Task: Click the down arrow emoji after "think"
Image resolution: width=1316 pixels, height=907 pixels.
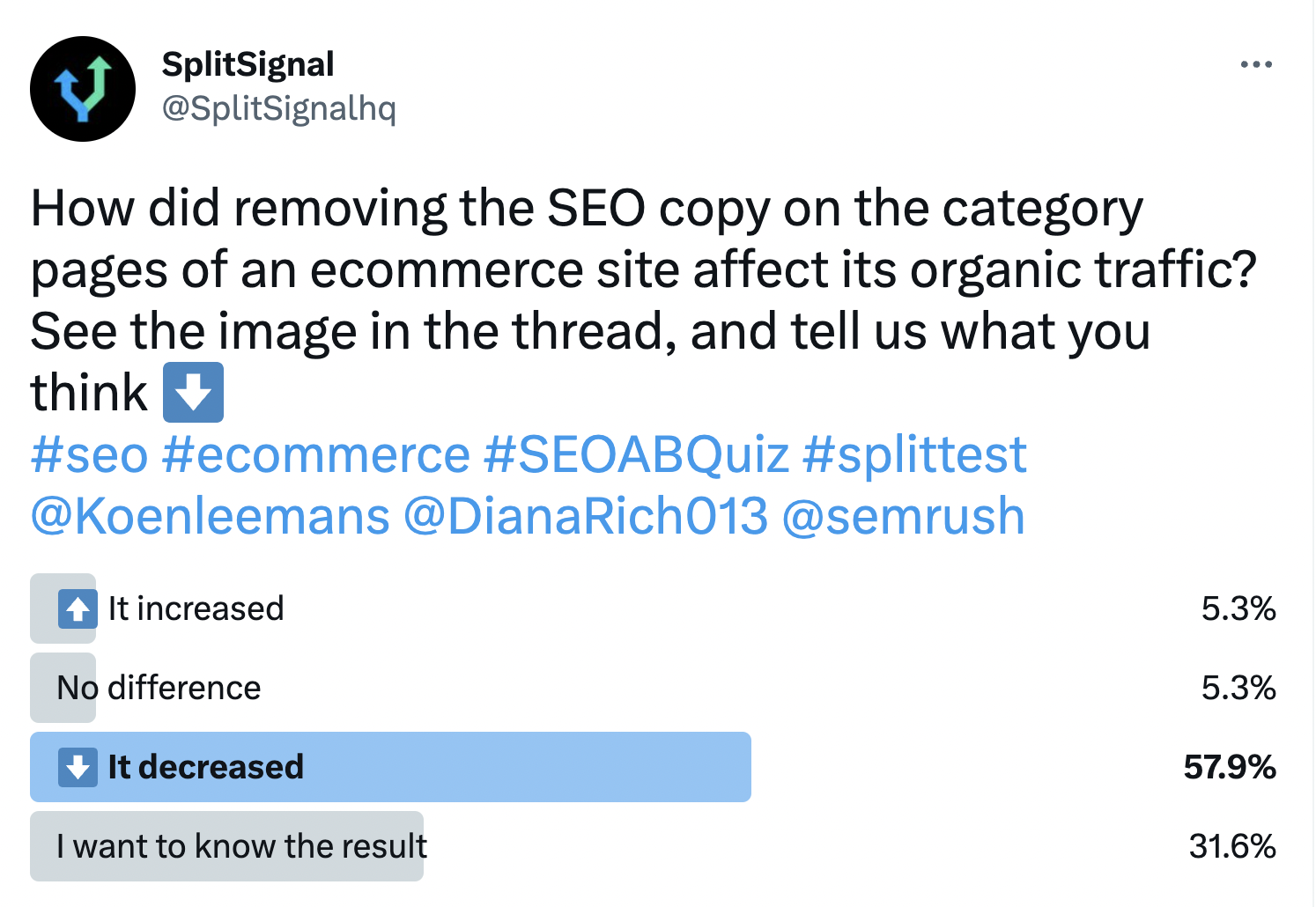Action: click(193, 393)
